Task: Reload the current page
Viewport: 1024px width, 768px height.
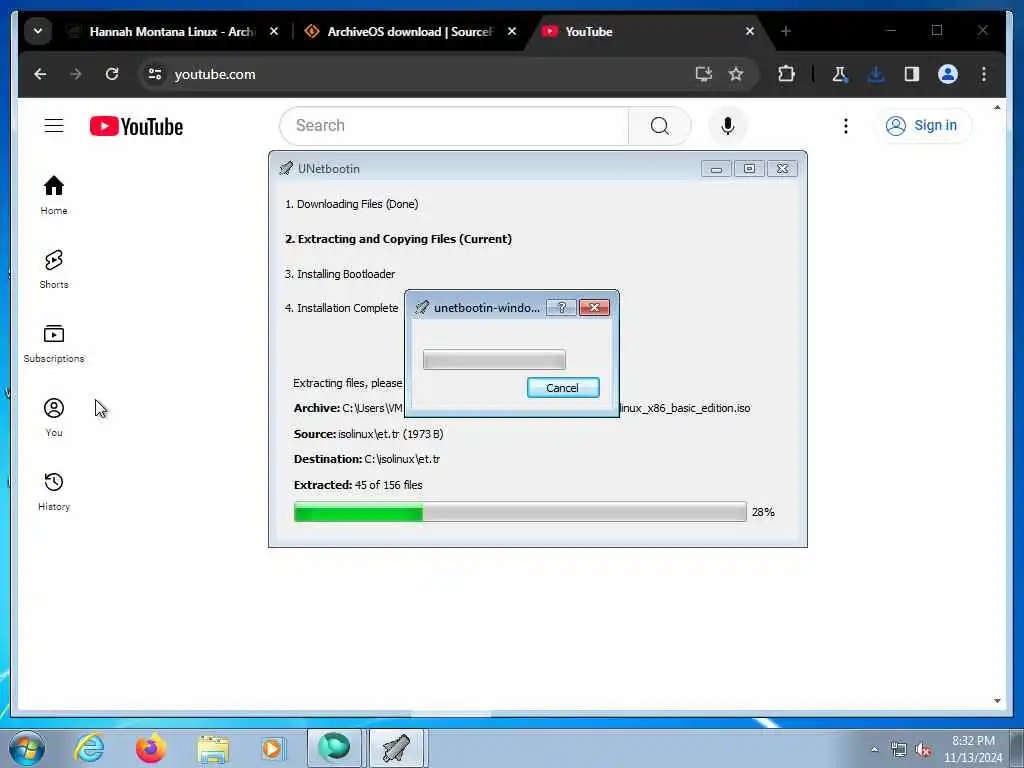Action: tap(112, 74)
